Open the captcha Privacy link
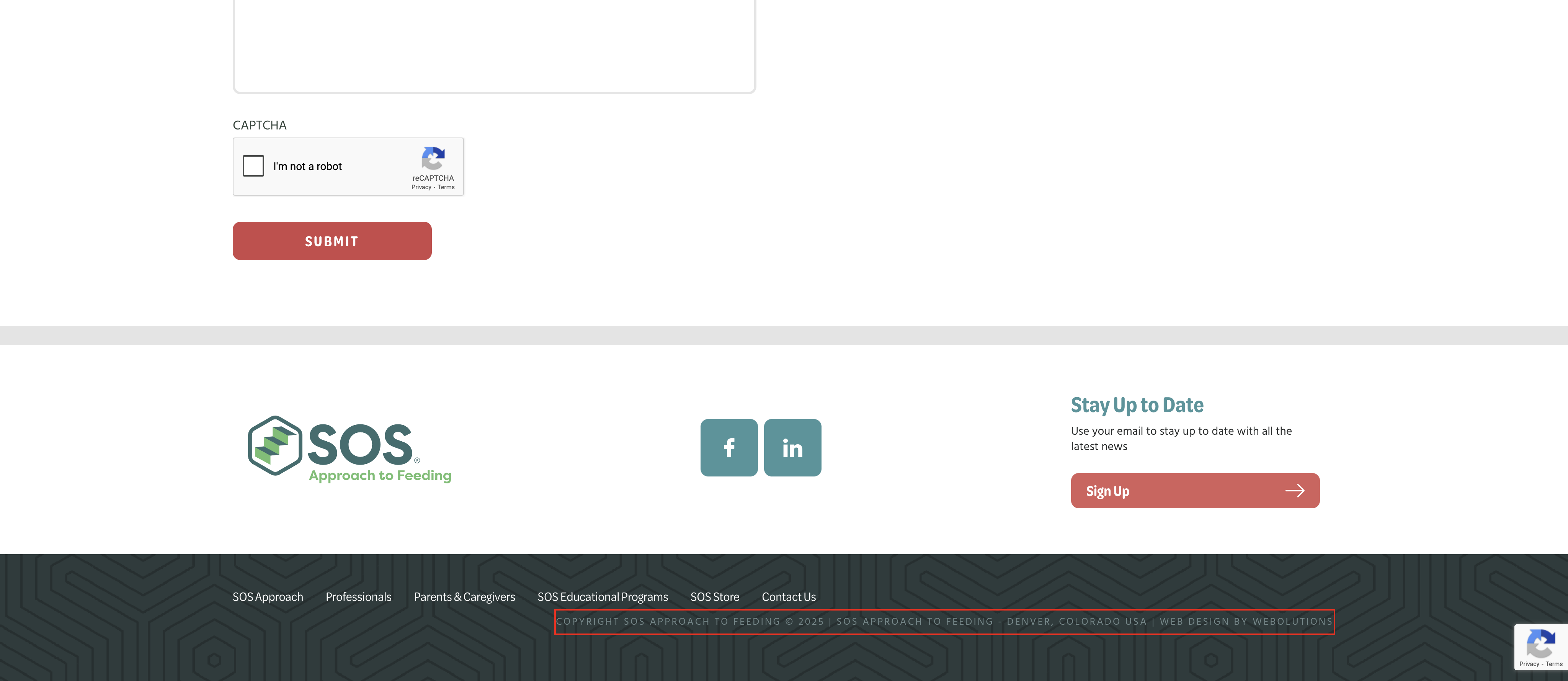The image size is (1568, 681). pos(421,188)
